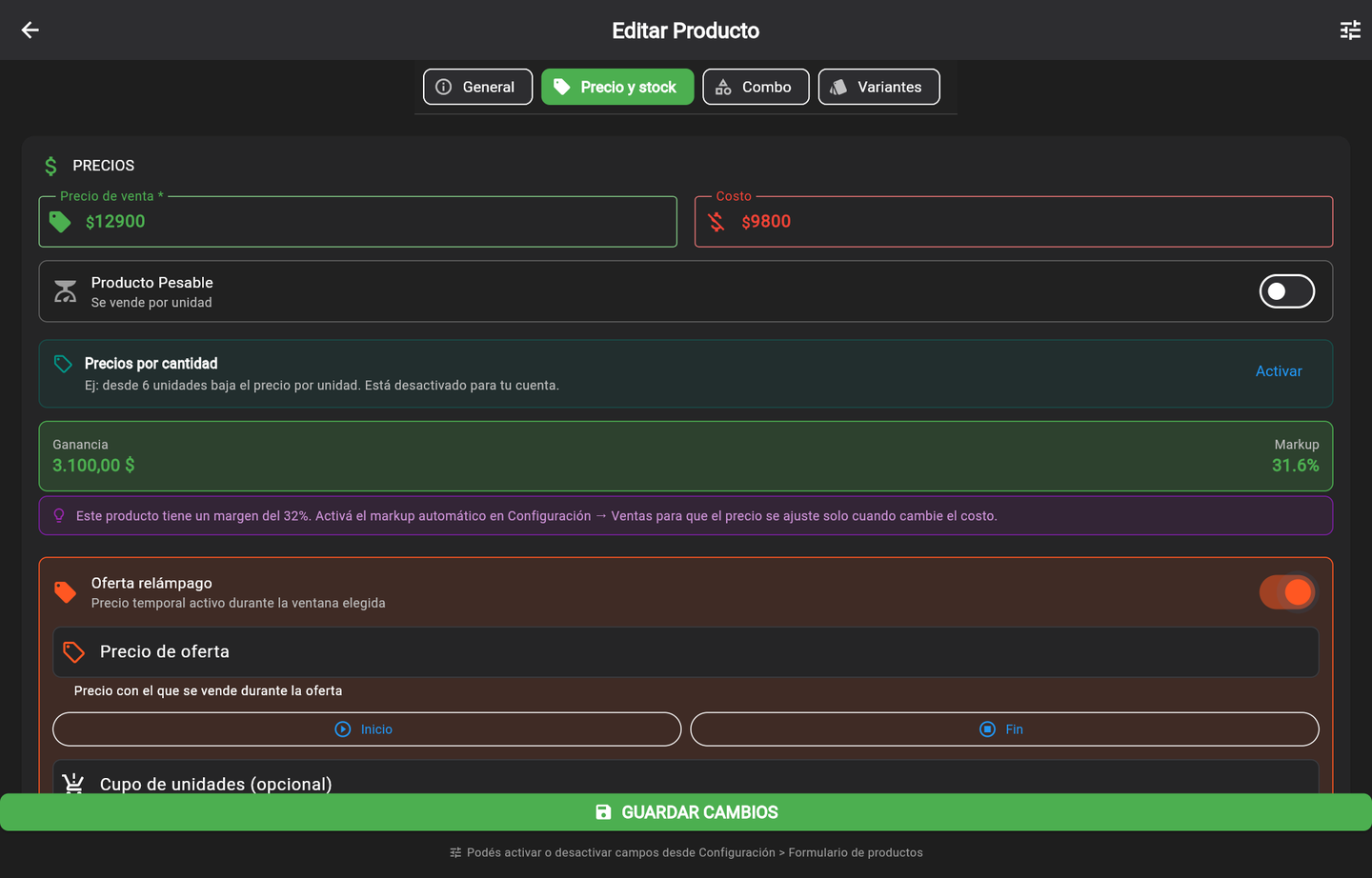Screen dimensions: 1372x878
Task: Click the 'Se vende por unidad' subtitle
Action: (151, 303)
